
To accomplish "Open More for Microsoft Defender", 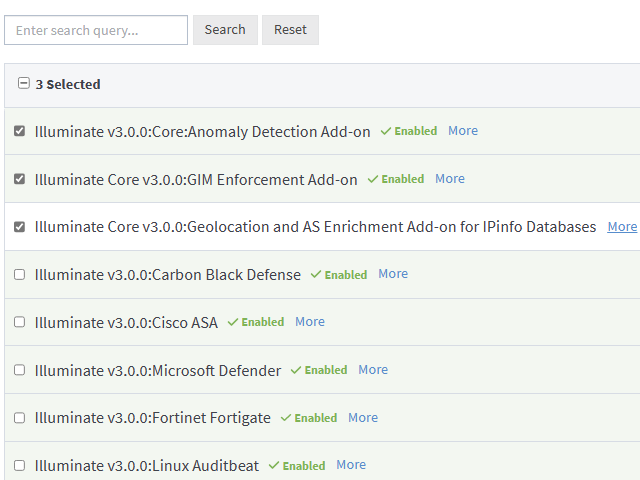I will pyautogui.click(x=373, y=370).
